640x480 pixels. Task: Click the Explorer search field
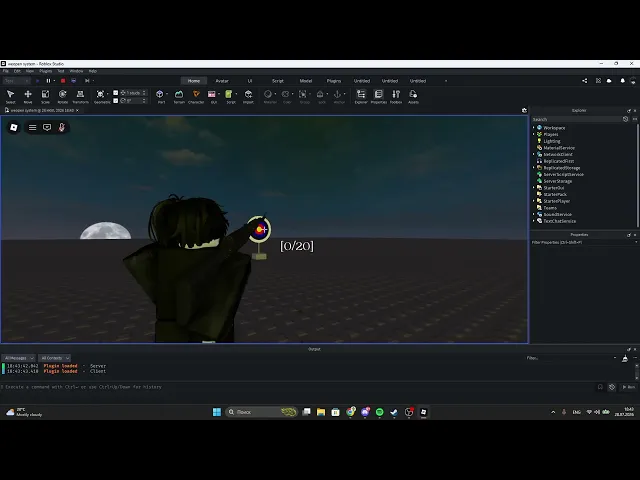point(576,119)
